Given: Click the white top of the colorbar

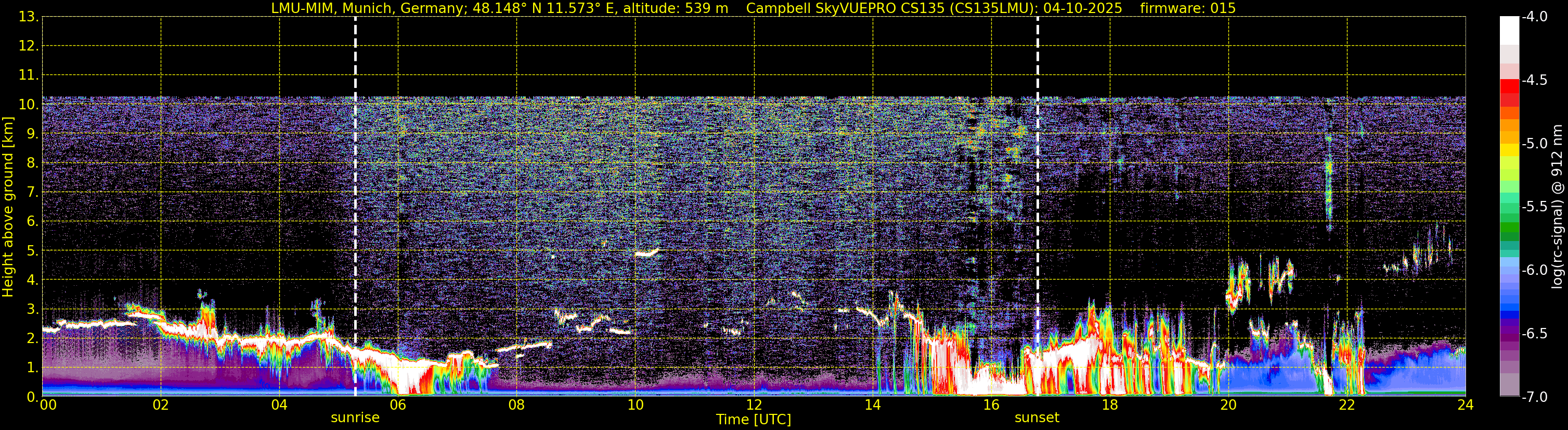Looking at the screenshot, I should coord(1510,30).
